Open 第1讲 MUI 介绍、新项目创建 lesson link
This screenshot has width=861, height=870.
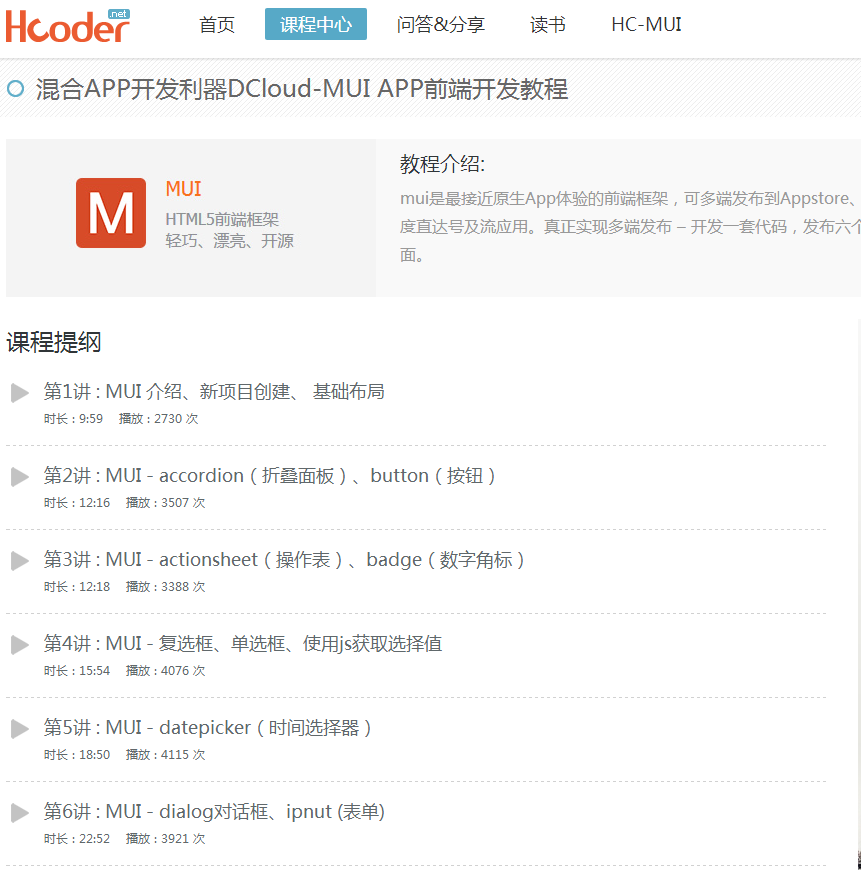coord(214,392)
